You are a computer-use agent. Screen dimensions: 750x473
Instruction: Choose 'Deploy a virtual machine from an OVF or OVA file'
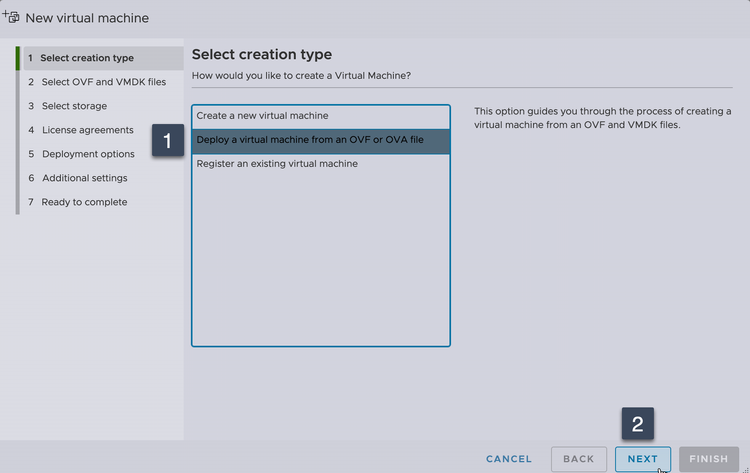[x=310, y=140]
